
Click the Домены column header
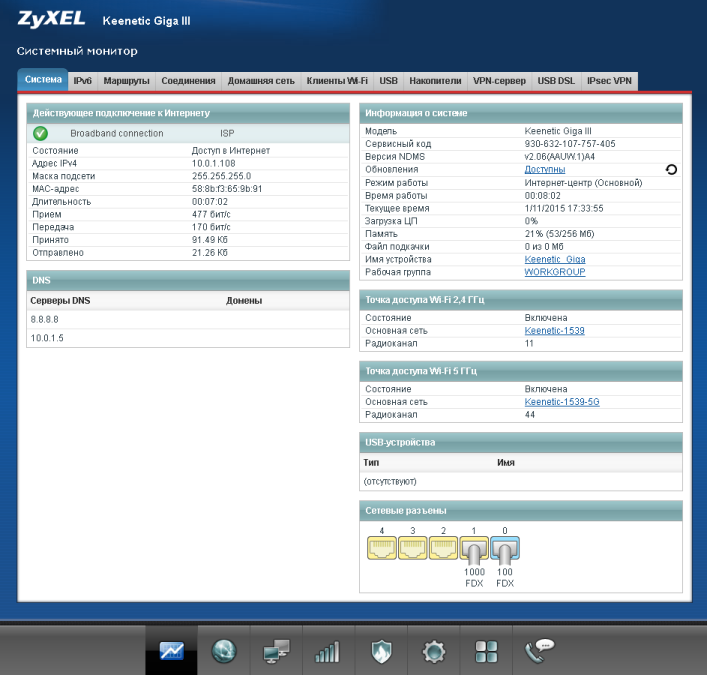click(244, 301)
